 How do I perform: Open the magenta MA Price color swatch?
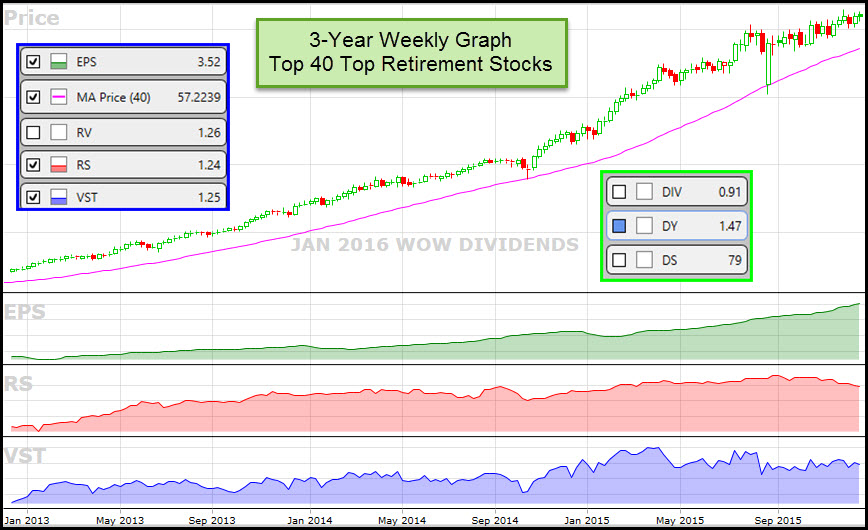point(59,97)
